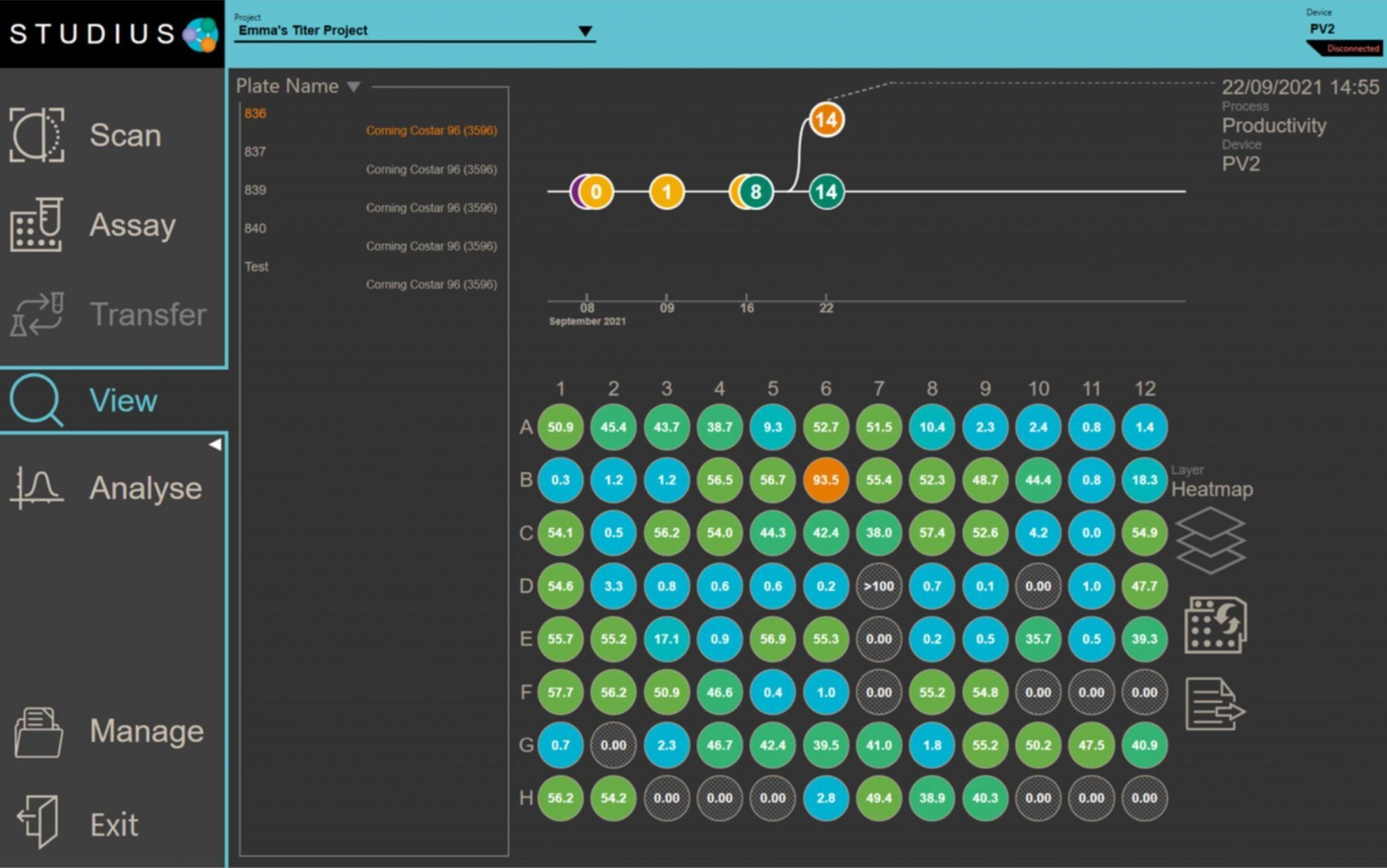1387x868 pixels.
Task: Open the Project dropdown arrow
Action: (x=585, y=31)
